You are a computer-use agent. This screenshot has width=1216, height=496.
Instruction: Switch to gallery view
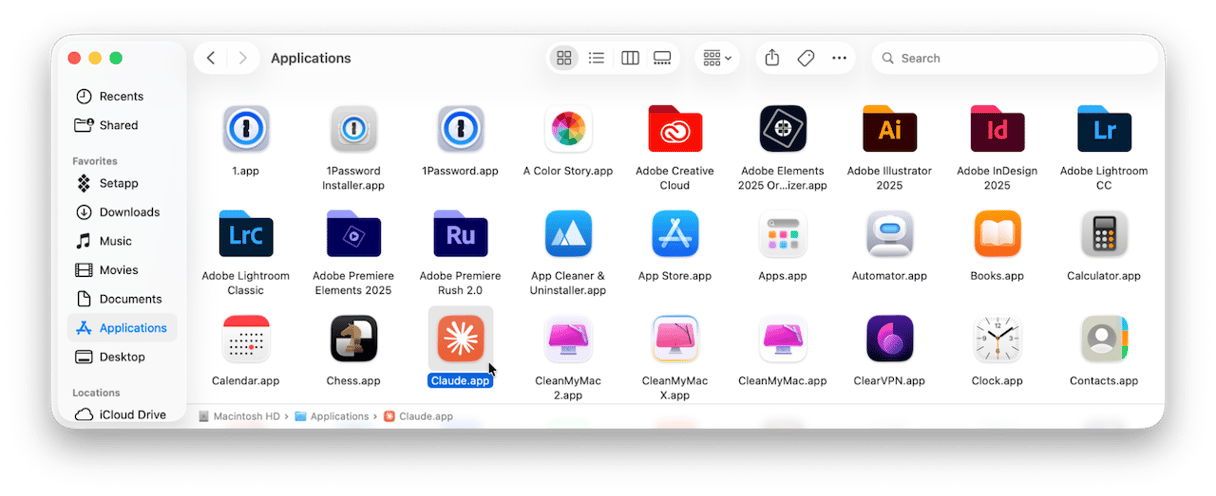[x=662, y=58]
